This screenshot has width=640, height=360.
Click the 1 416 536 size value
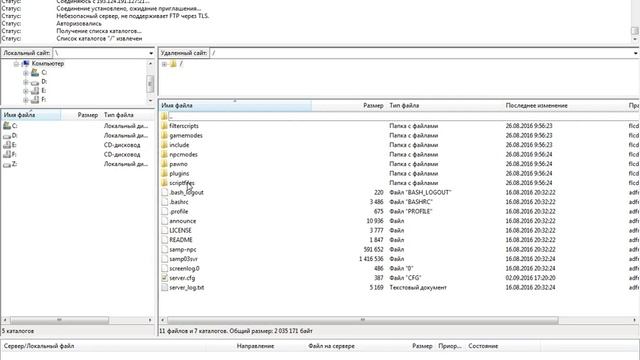pos(371,259)
